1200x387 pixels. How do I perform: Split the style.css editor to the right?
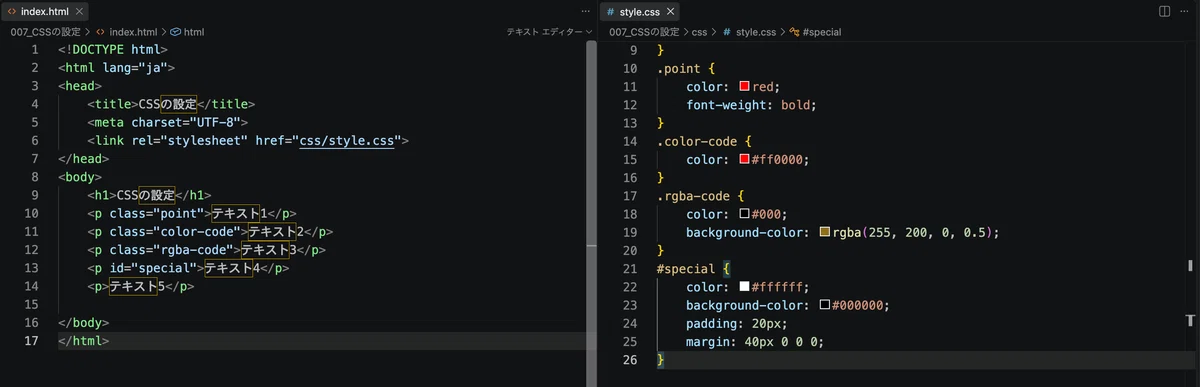pyautogui.click(x=1164, y=12)
